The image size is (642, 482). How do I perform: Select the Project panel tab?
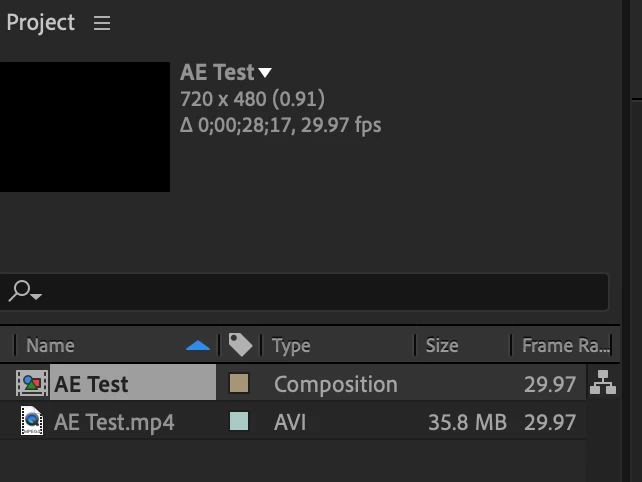[x=41, y=23]
